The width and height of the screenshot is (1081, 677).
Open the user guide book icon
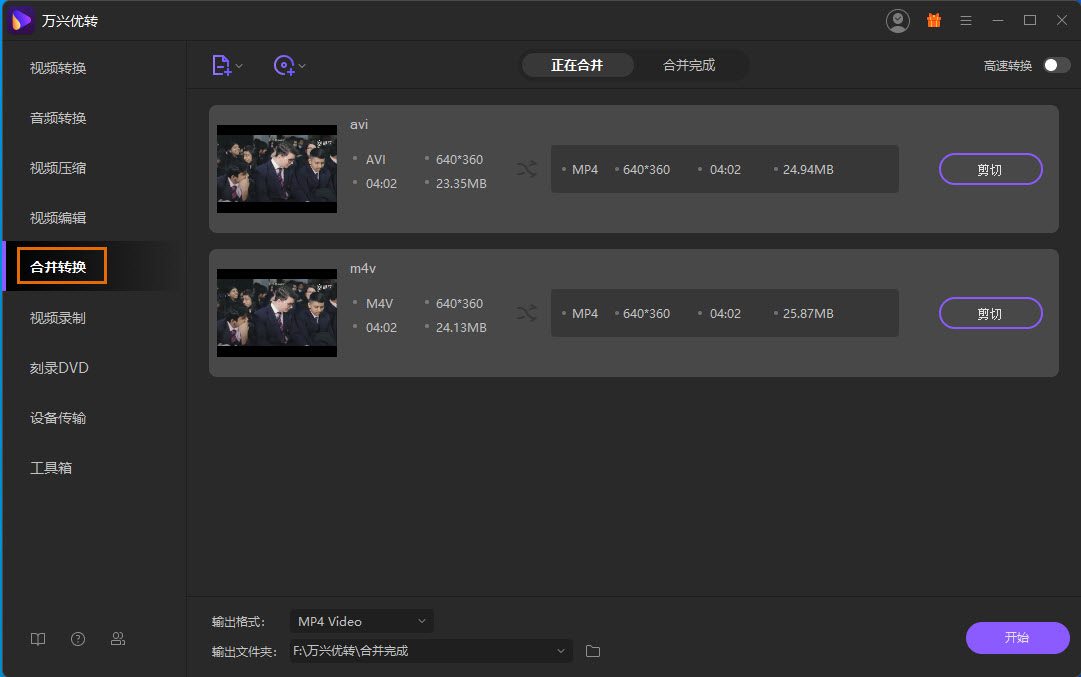pyautogui.click(x=38, y=639)
